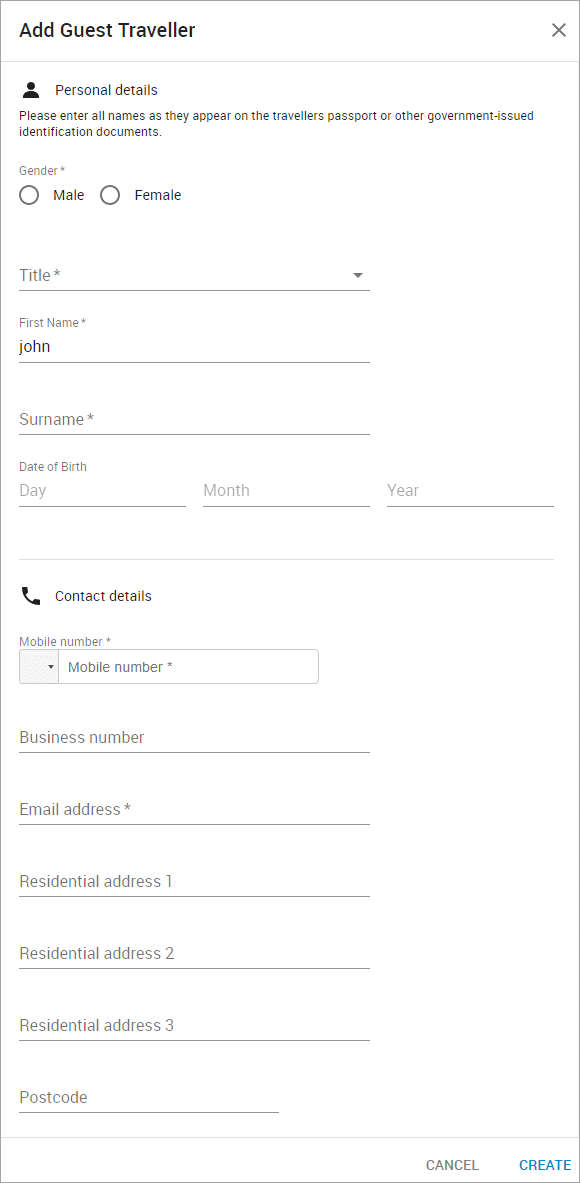Click the Email address field

tap(195, 810)
